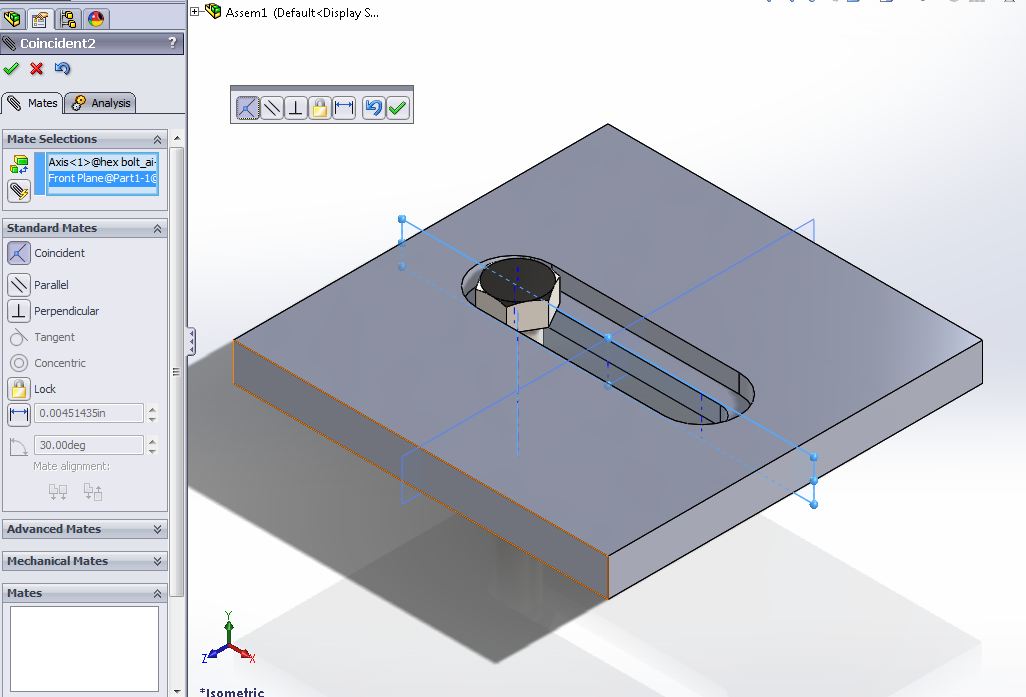Choose Coincident in the pop-up mate toolbar
The image size is (1026, 697).
[x=247, y=107]
